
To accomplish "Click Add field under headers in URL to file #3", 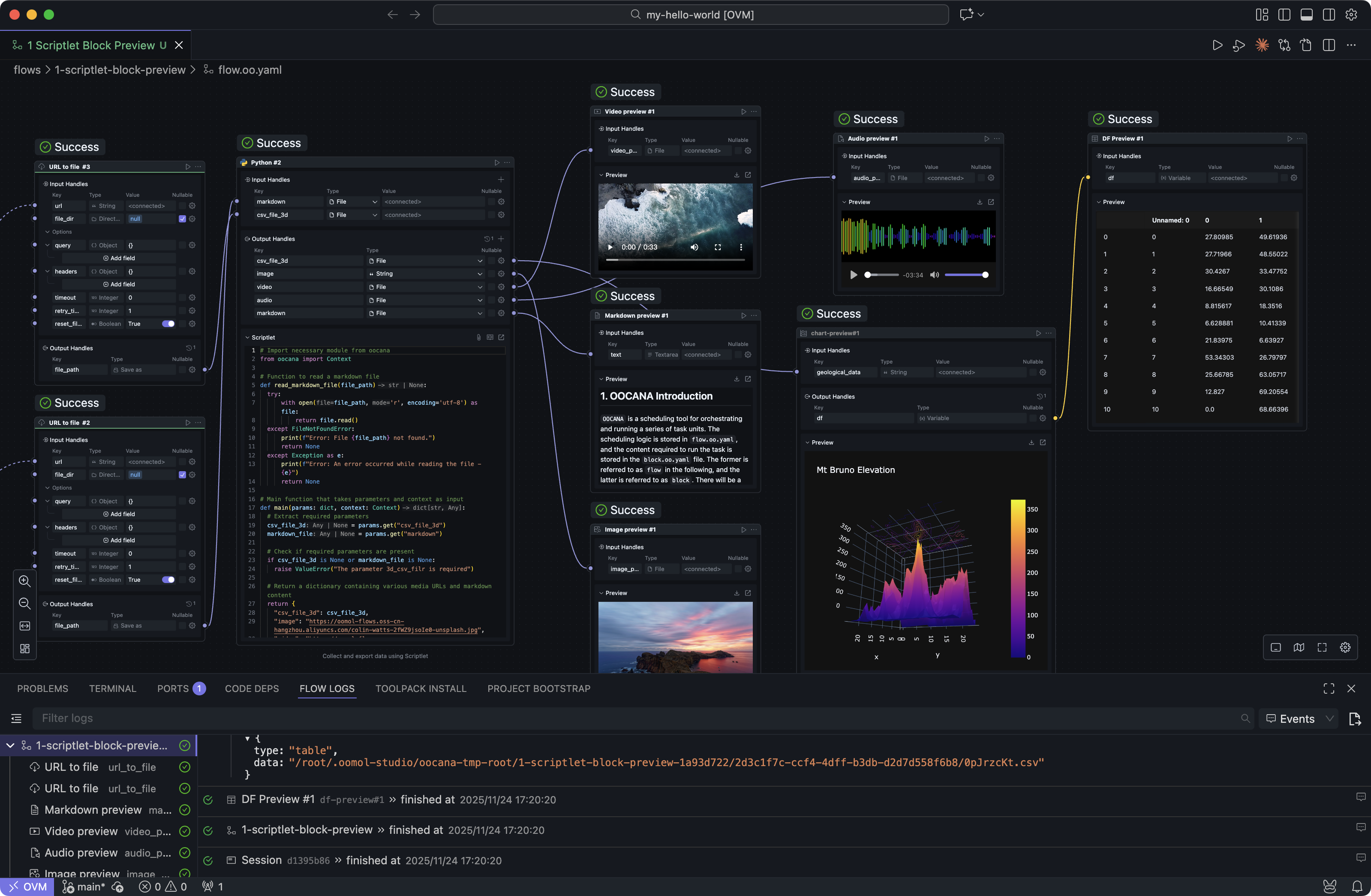I will coord(119,283).
